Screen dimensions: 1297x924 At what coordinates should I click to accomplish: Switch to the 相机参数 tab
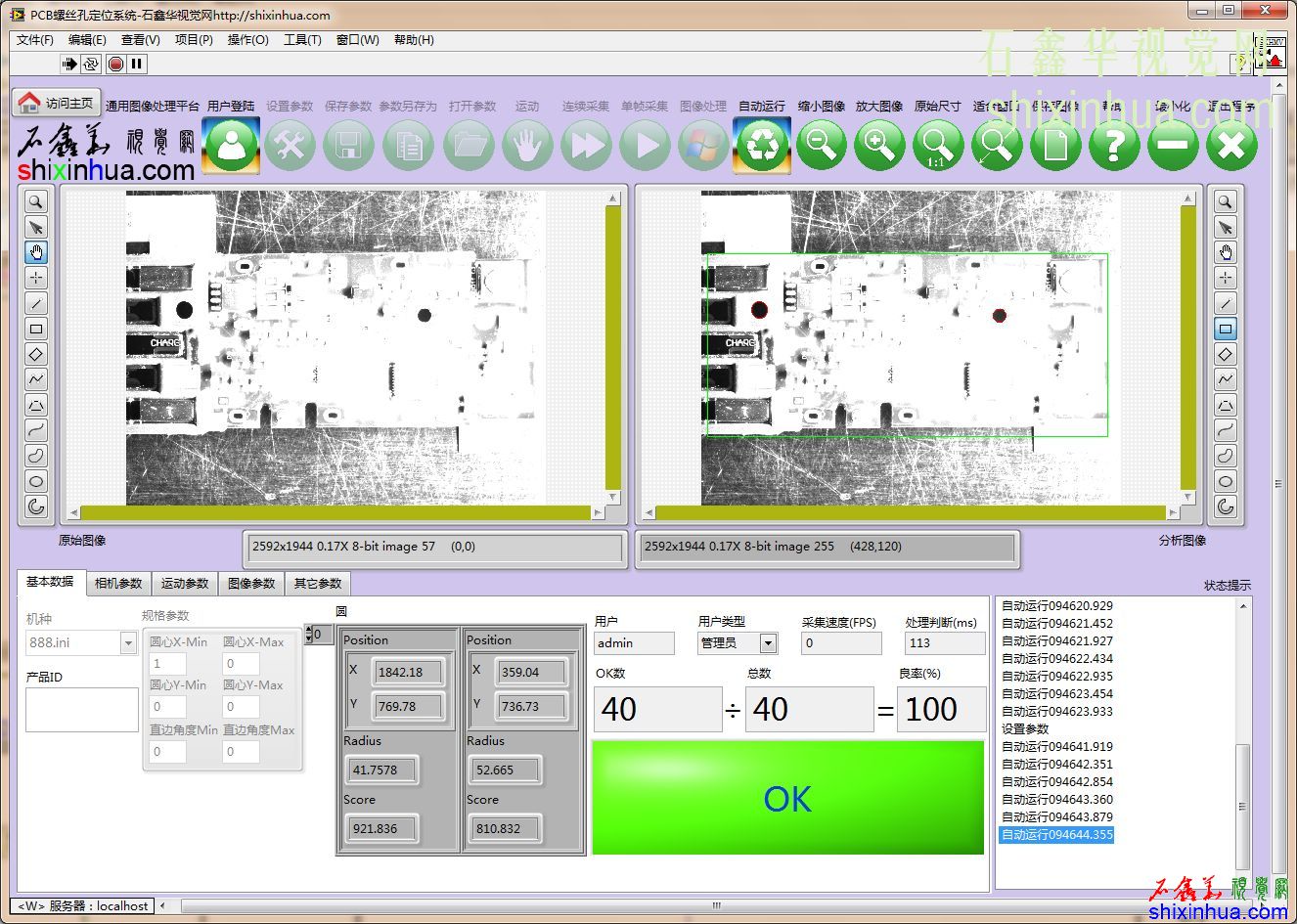pos(118,584)
